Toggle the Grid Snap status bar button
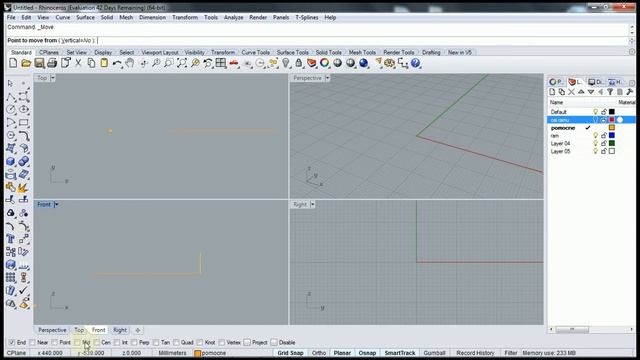 click(291, 353)
